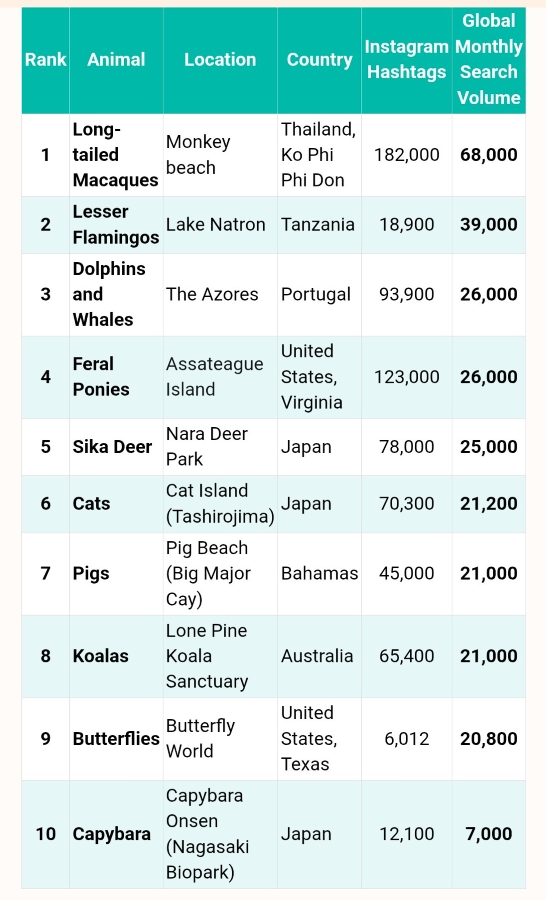This screenshot has height=900, width=546.
Task: Select the 182,000 hashtags value
Action: click(x=406, y=155)
